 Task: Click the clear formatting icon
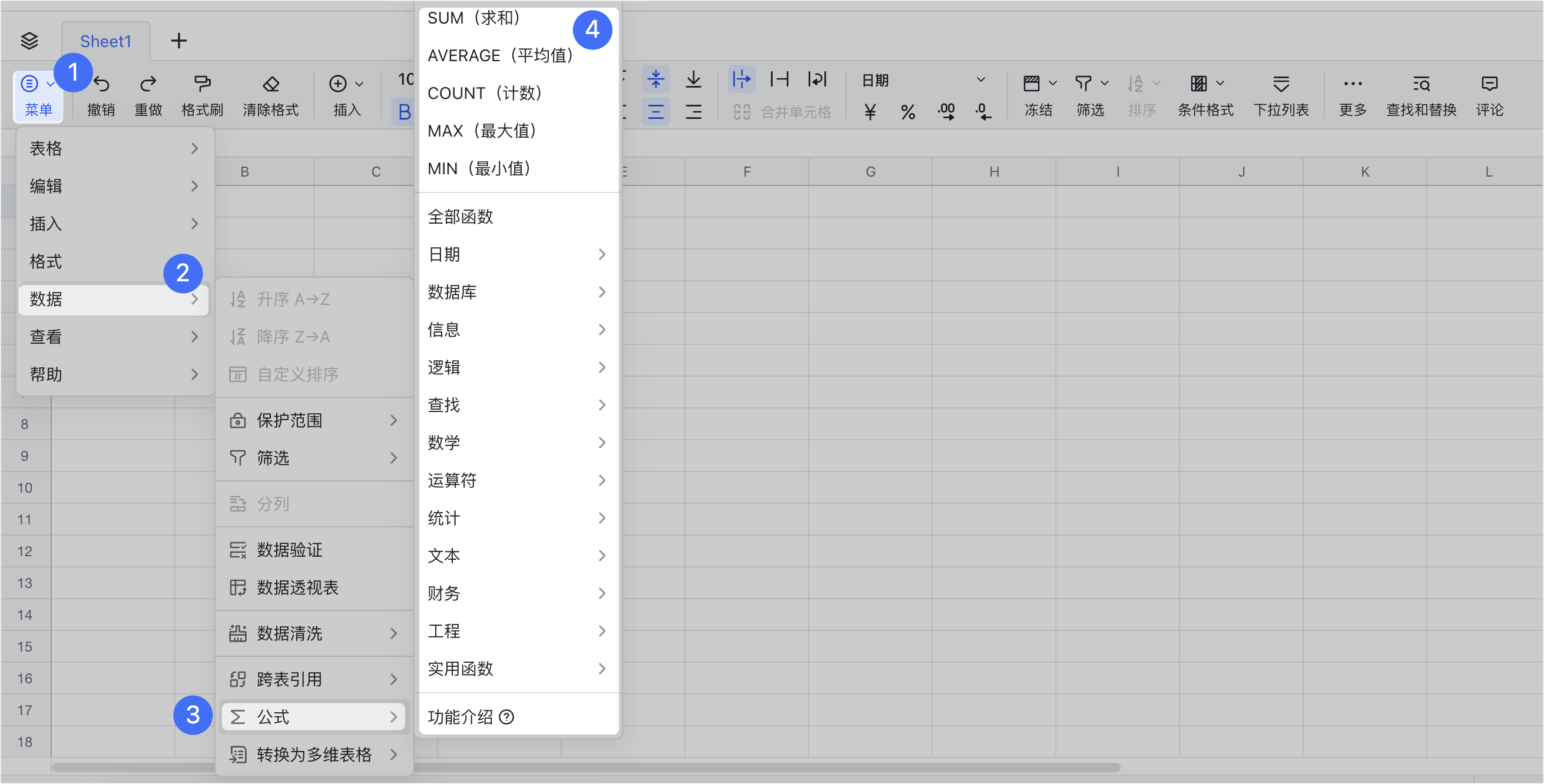pyautogui.click(x=271, y=94)
